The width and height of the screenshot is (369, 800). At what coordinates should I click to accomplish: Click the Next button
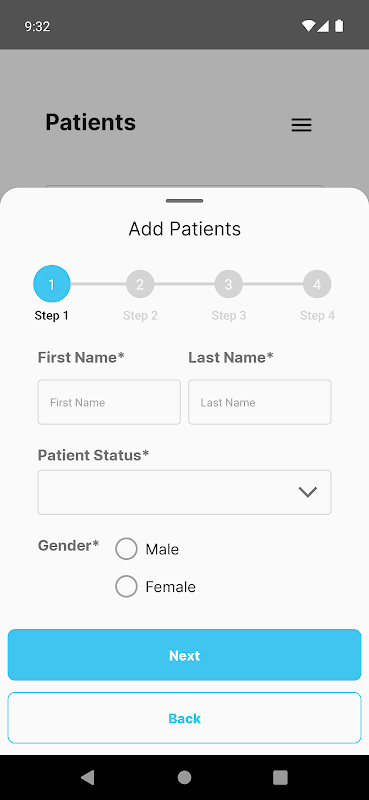(x=184, y=655)
